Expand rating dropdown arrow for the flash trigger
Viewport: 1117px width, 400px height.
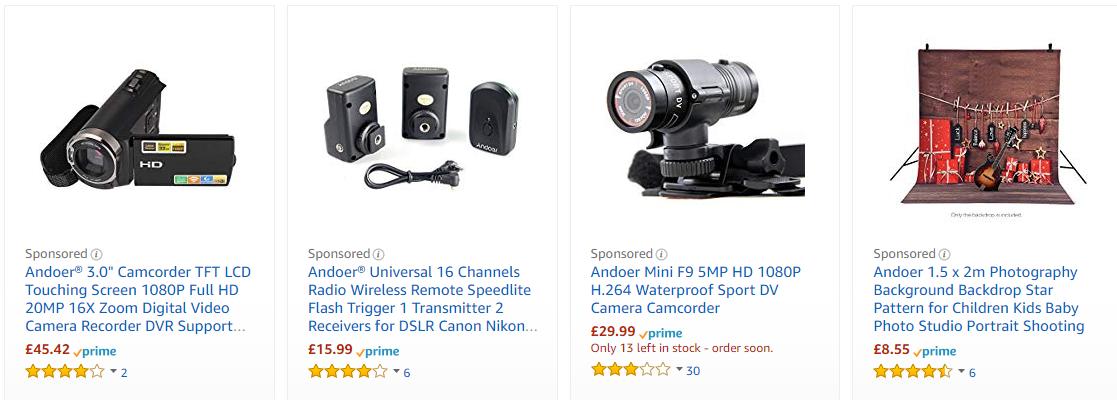point(396,372)
